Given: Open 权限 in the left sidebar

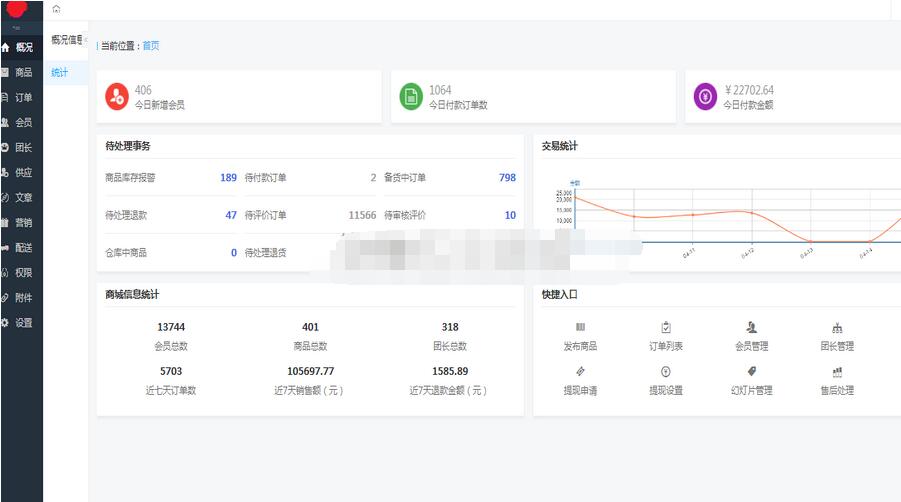Looking at the screenshot, I should (x=21, y=273).
